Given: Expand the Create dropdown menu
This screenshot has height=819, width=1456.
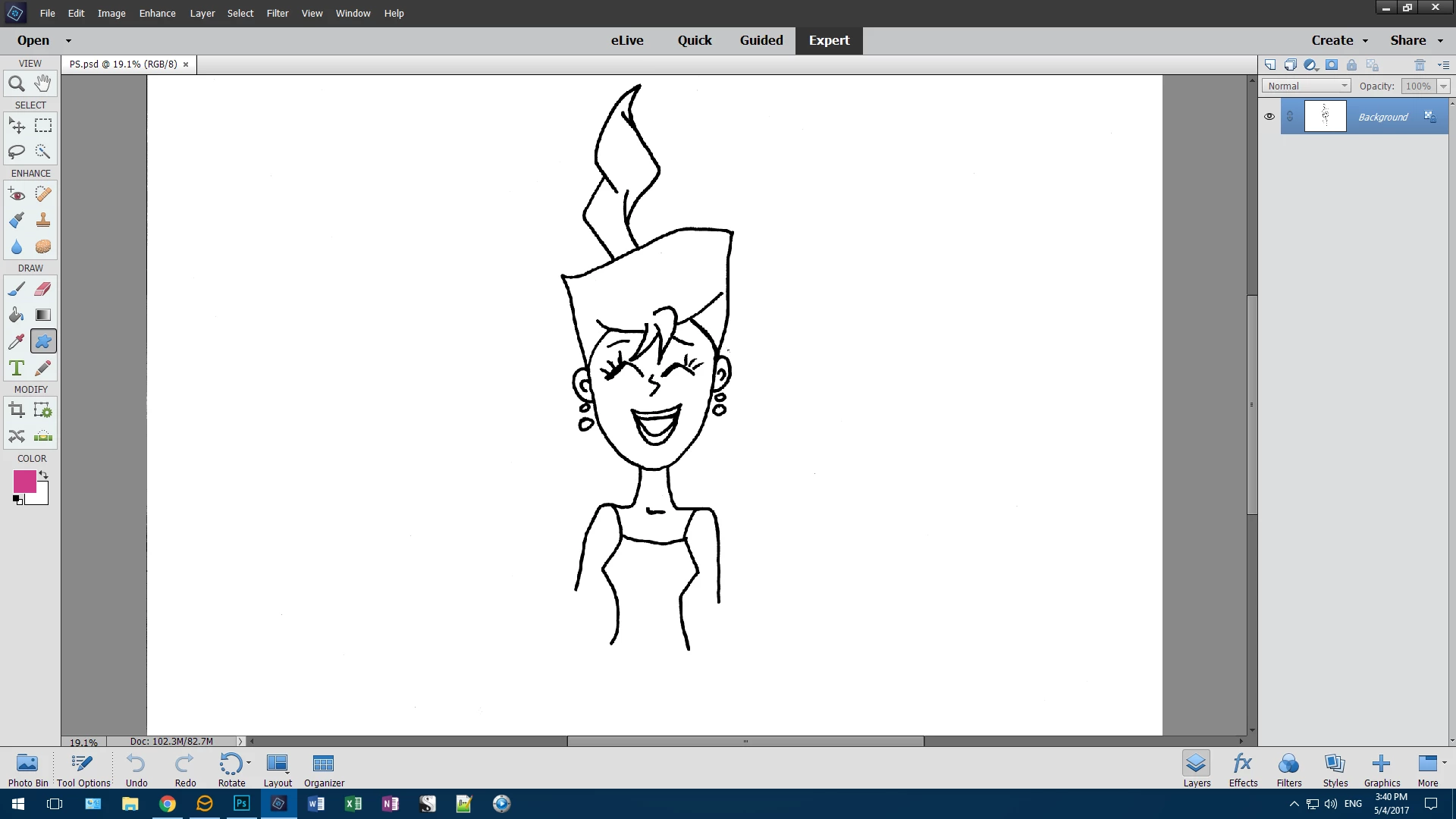Looking at the screenshot, I should (1339, 40).
